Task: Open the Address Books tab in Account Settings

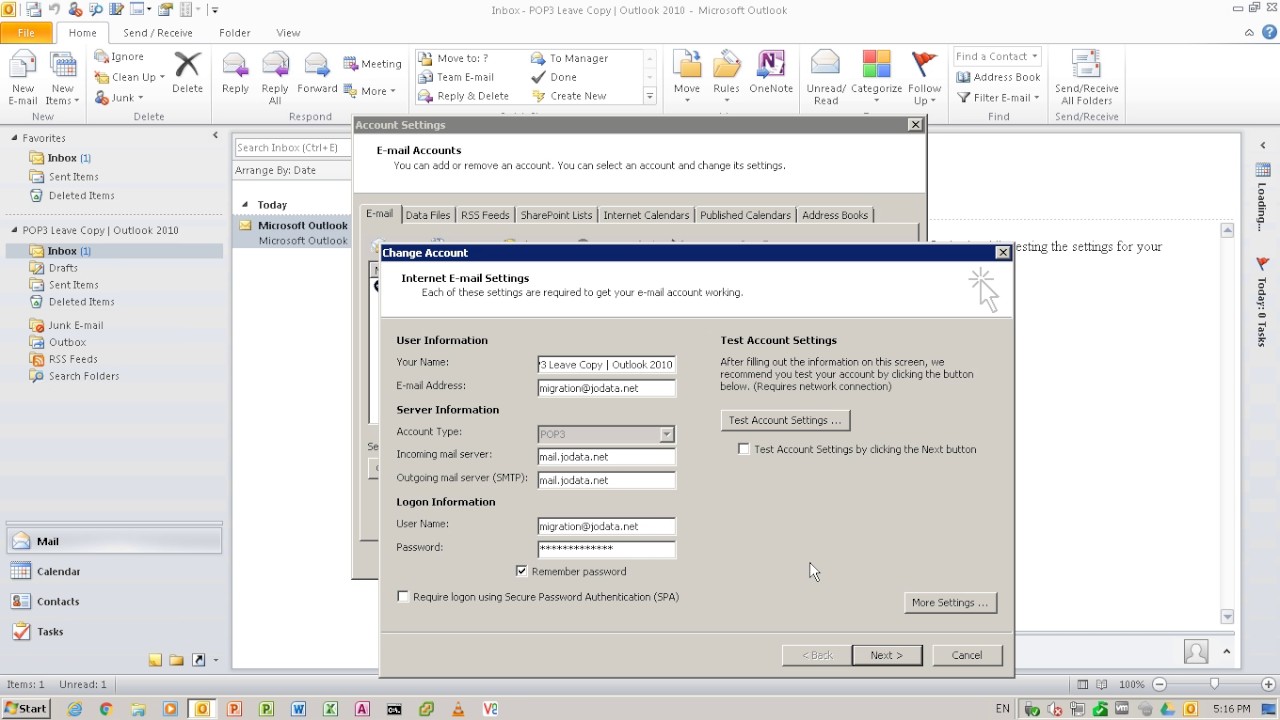Action: pyautogui.click(x=835, y=215)
